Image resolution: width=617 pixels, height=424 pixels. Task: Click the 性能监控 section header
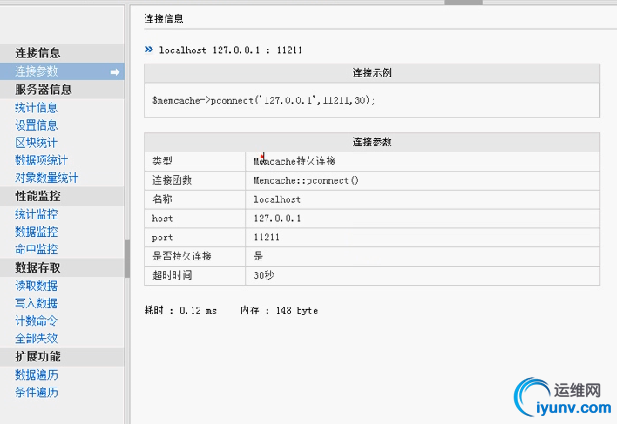[62, 196]
